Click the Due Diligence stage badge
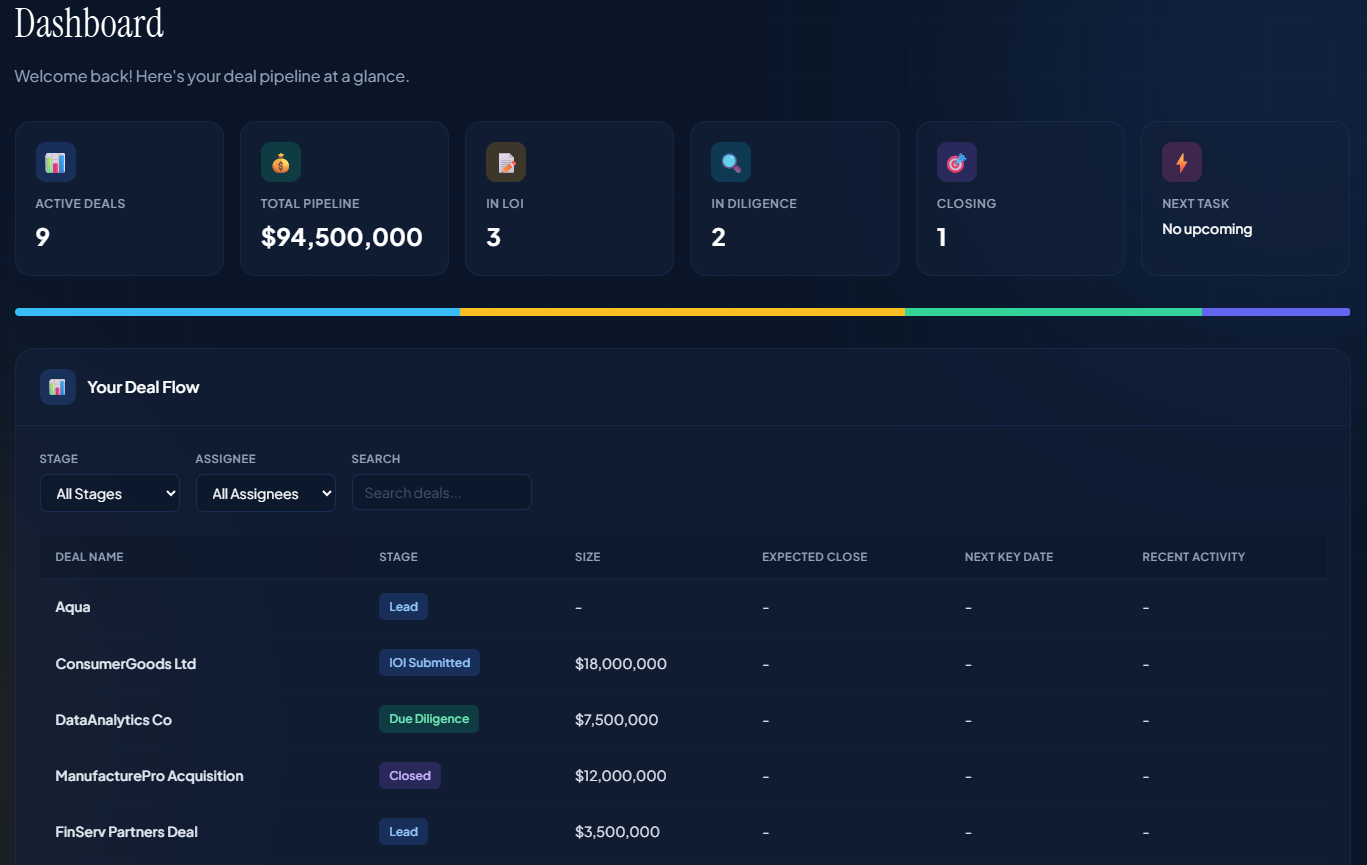This screenshot has width=1367, height=865. [x=429, y=719]
